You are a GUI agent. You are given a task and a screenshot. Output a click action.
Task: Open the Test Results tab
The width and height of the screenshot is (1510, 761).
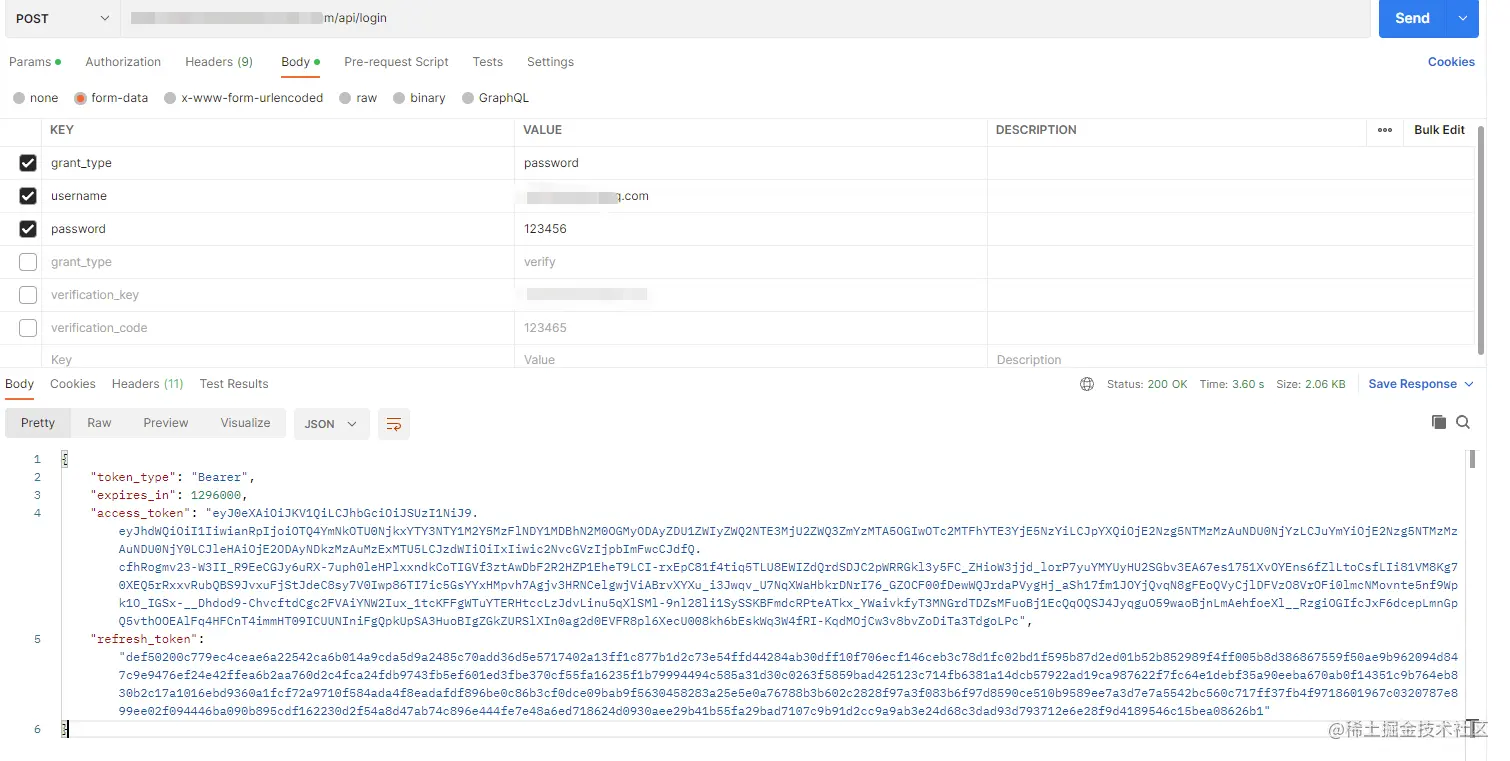click(234, 384)
